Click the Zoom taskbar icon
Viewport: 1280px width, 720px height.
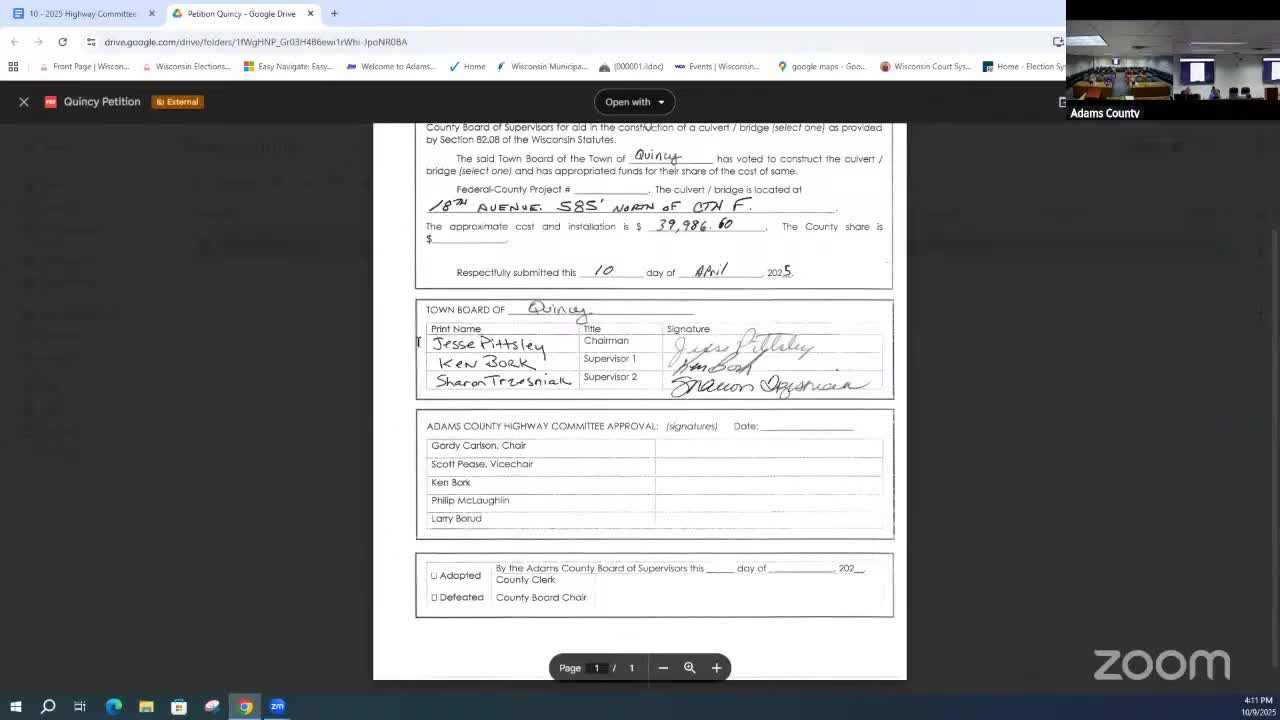coord(277,706)
